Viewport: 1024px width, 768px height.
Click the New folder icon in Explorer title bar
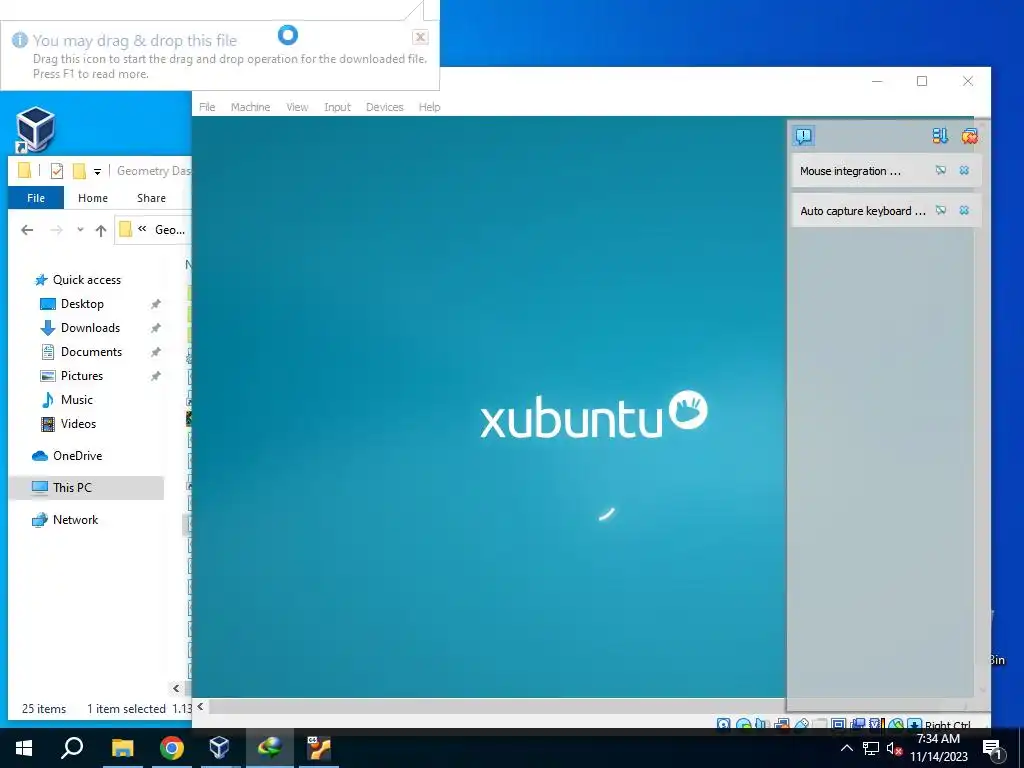point(79,171)
